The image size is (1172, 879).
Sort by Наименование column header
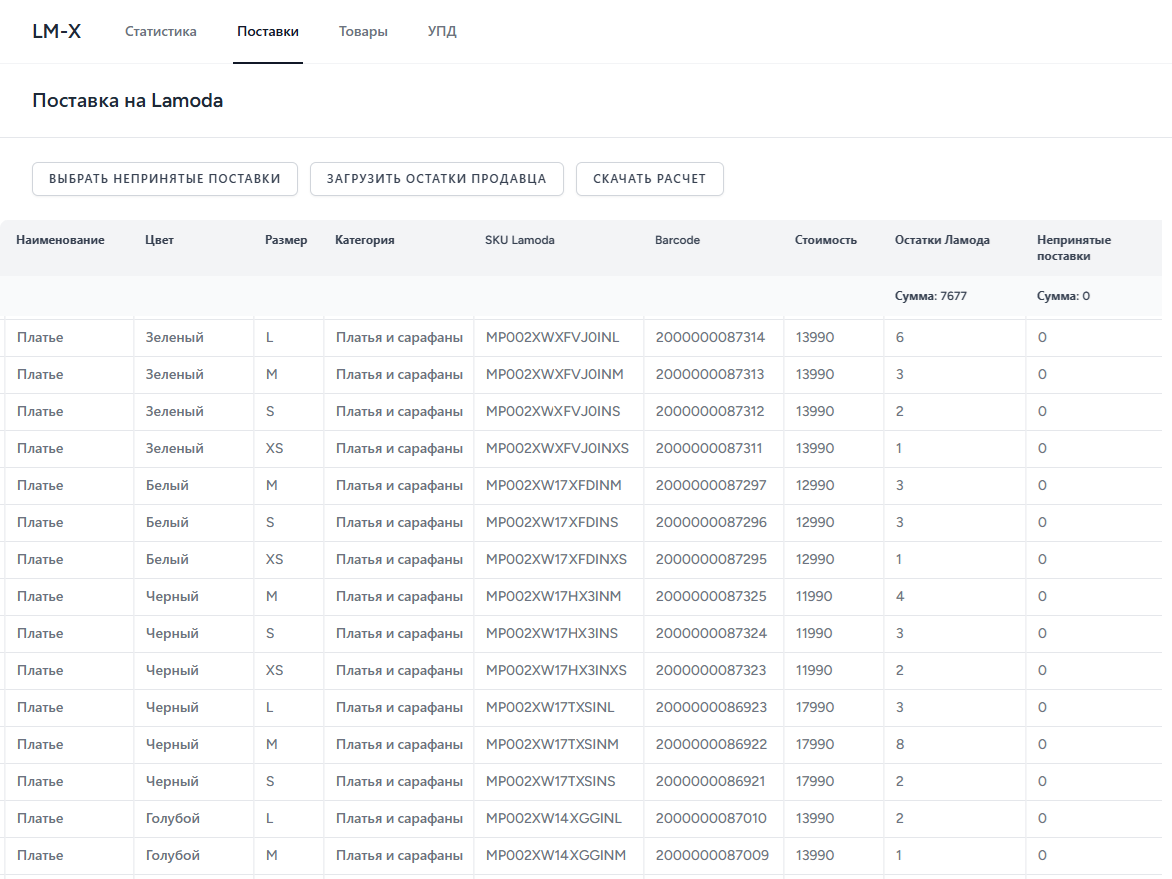coord(61,240)
